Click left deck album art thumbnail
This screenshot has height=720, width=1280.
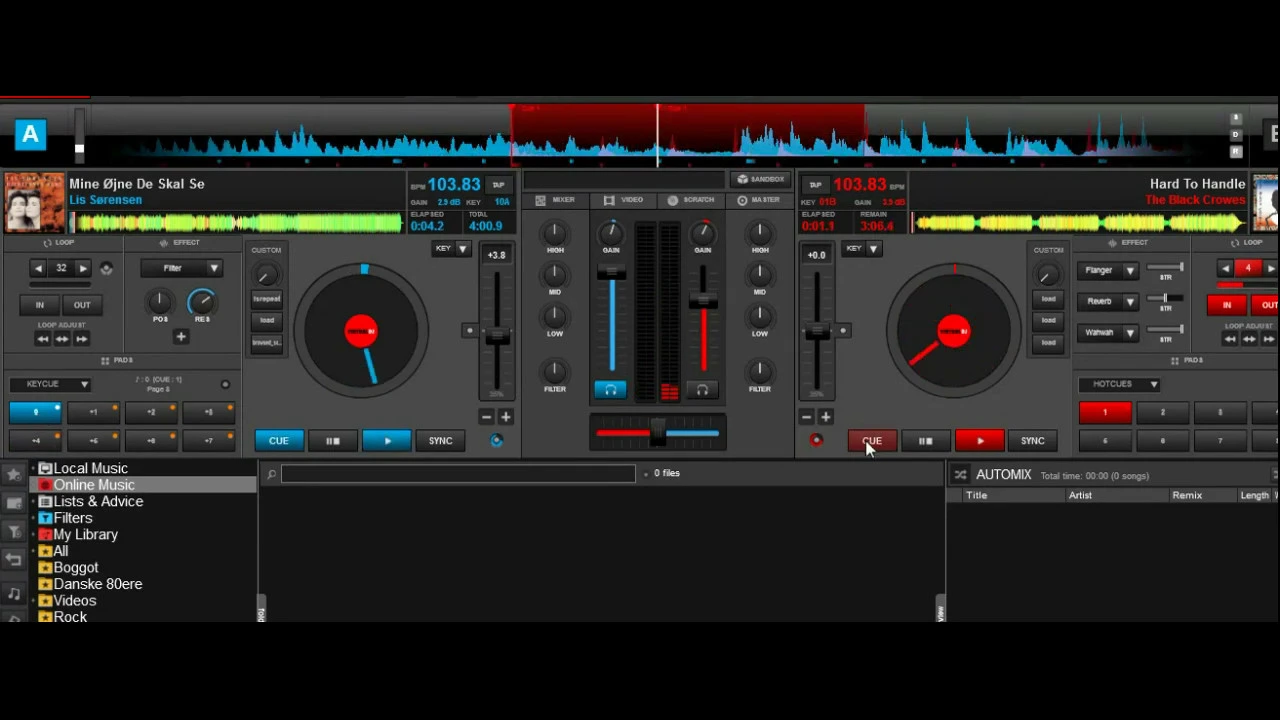[34, 203]
